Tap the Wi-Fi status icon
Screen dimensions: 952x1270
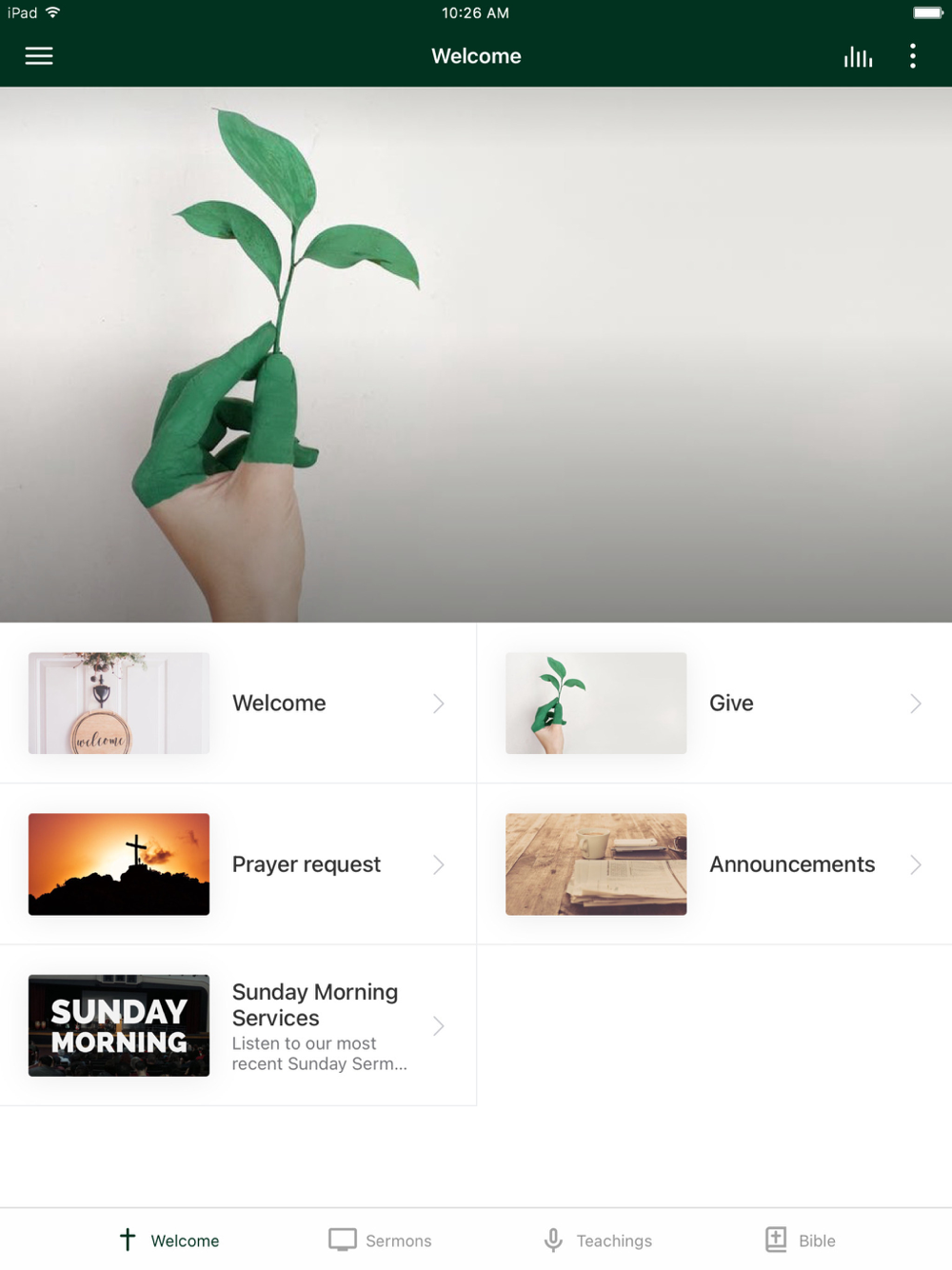[x=53, y=12]
